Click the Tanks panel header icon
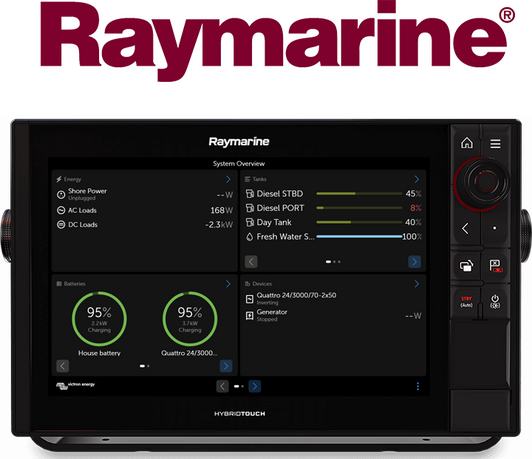Screen dimensions: 532x459 click(248, 179)
